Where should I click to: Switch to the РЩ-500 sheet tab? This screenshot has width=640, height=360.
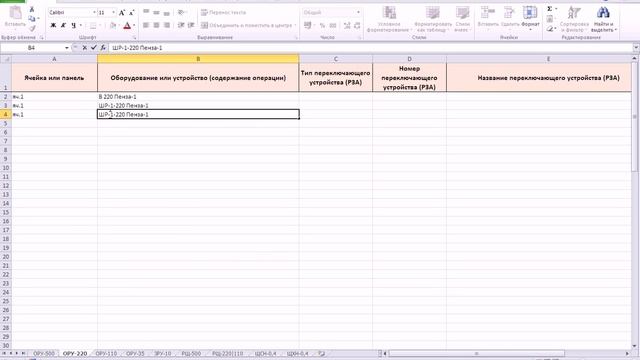pos(191,353)
